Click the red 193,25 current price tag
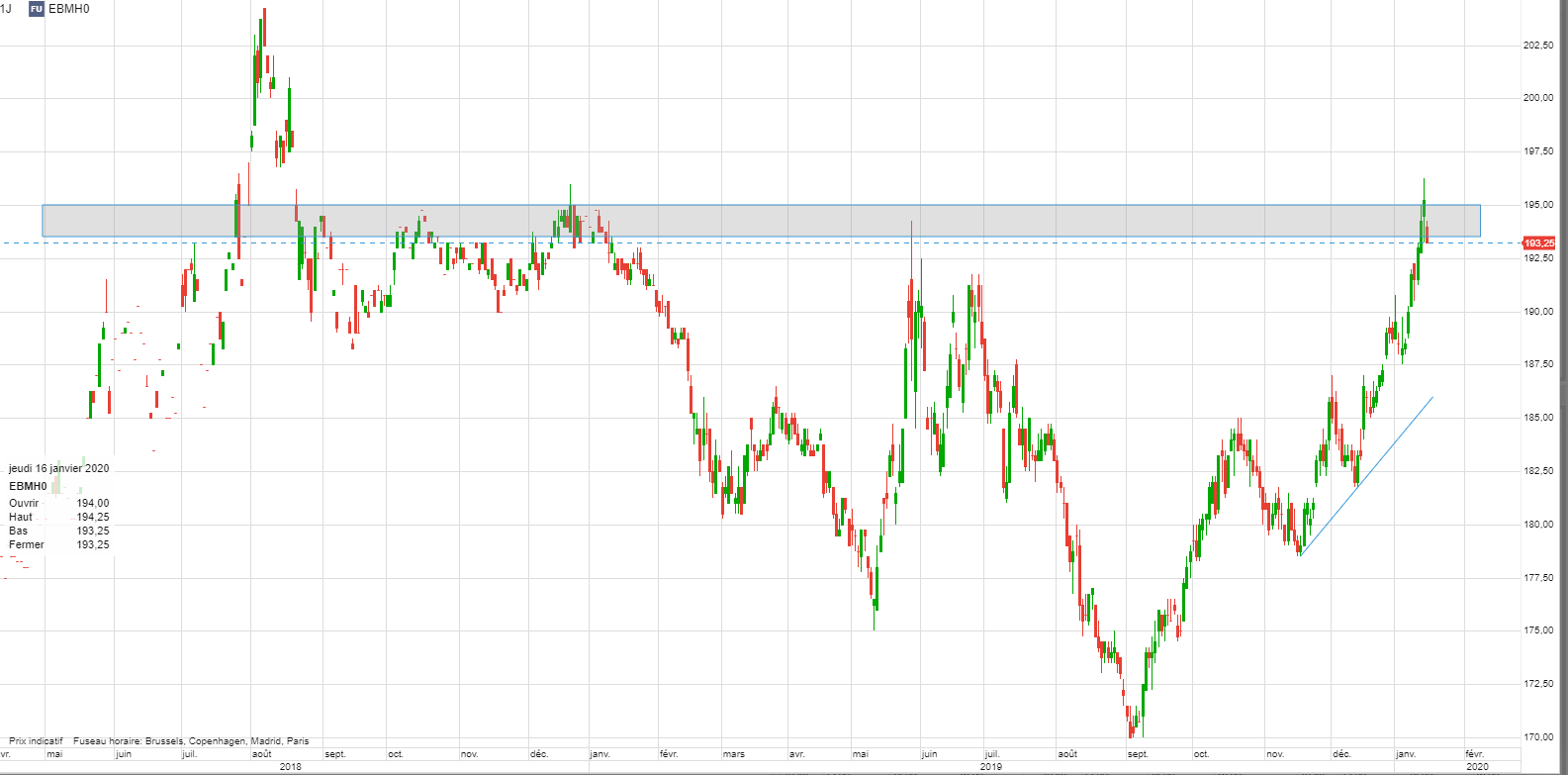 [x=1538, y=242]
